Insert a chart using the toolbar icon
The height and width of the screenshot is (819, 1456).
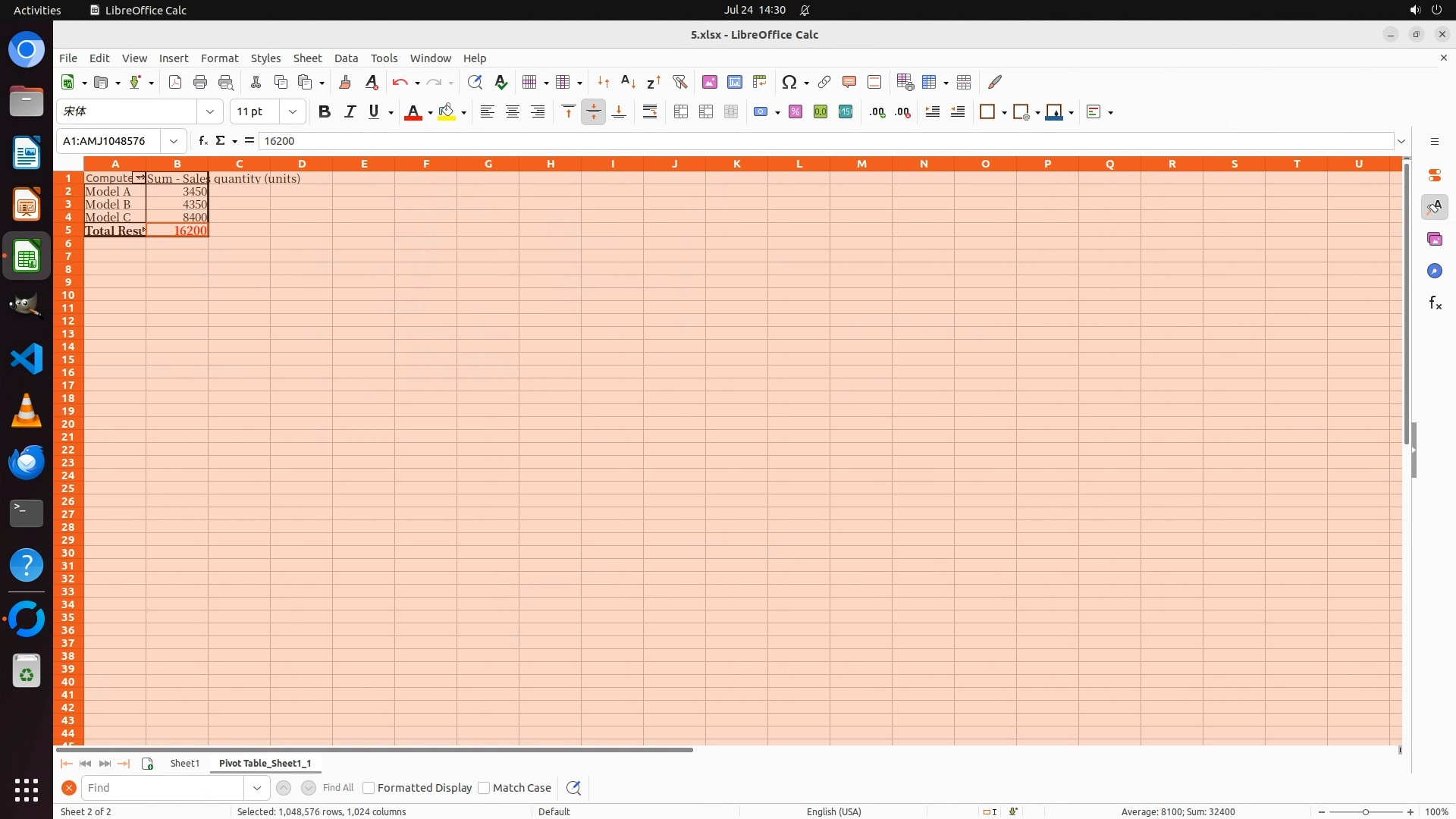tap(734, 82)
